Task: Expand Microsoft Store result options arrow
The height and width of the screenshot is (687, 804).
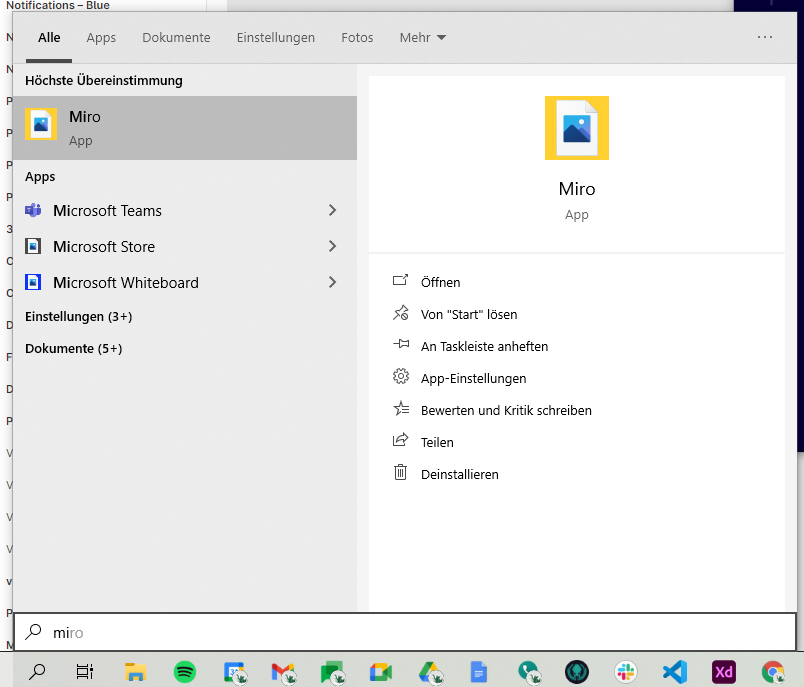Action: coord(332,246)
